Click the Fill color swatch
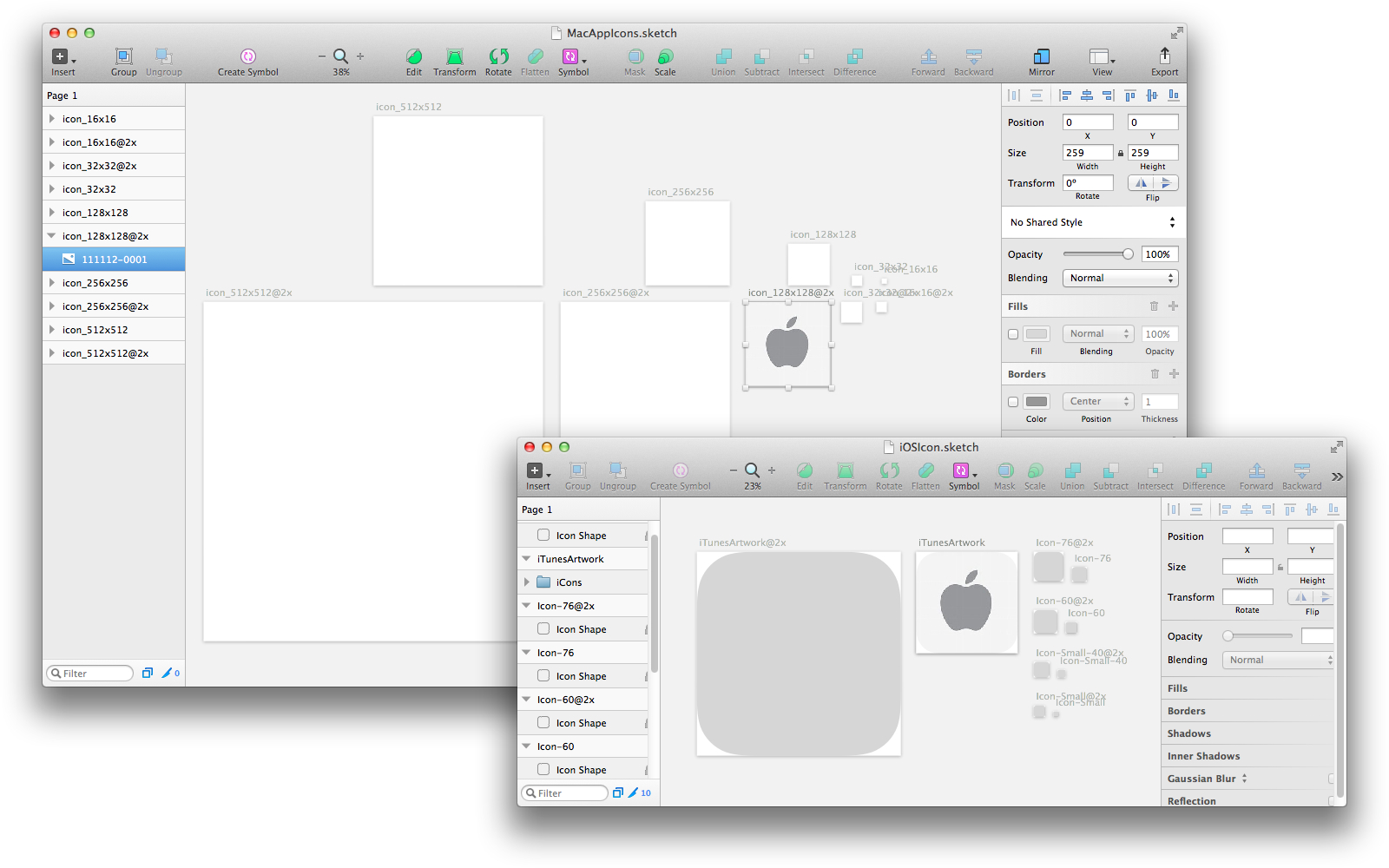 click(x=1037, y=333)
